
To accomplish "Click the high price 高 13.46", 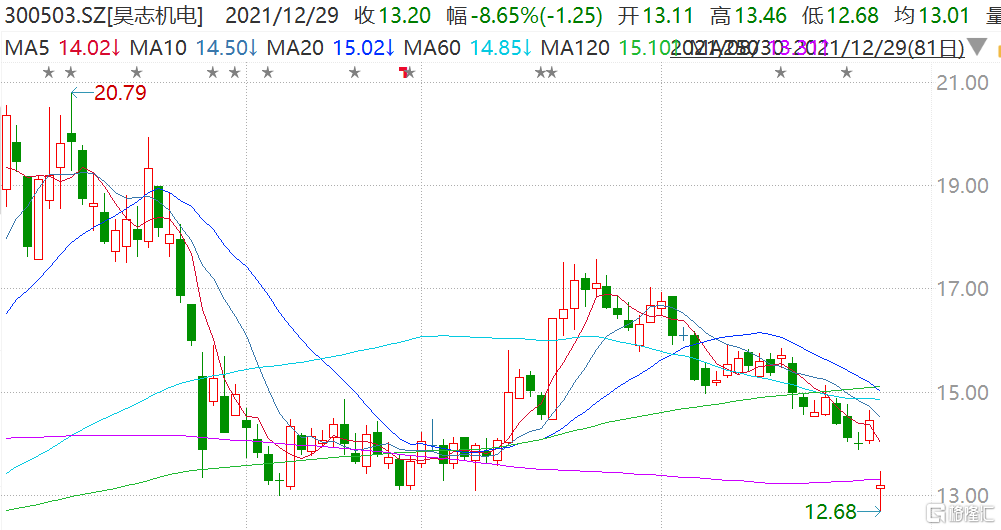I will pos(748,15).
